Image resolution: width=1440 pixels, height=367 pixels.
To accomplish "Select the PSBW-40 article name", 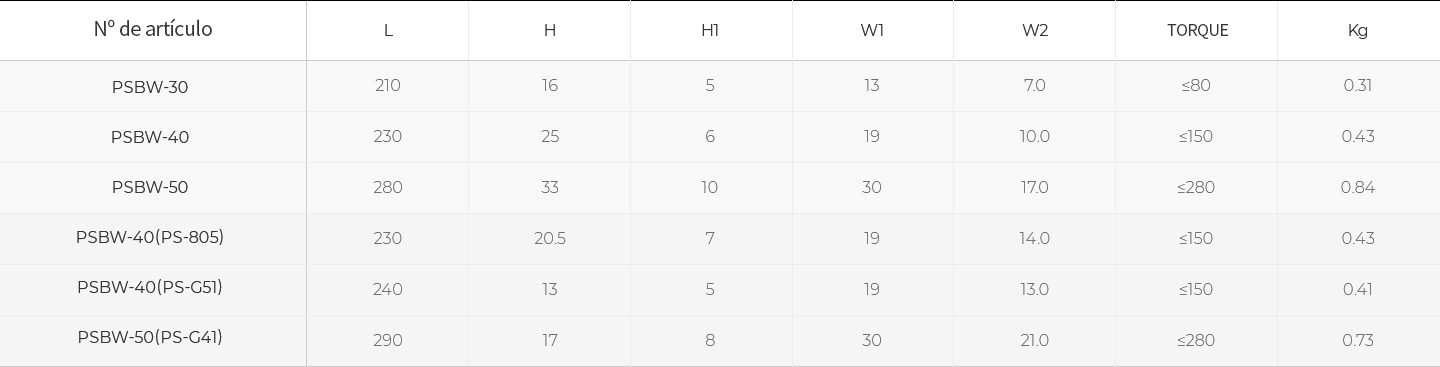I will click(x=150, y=137).
